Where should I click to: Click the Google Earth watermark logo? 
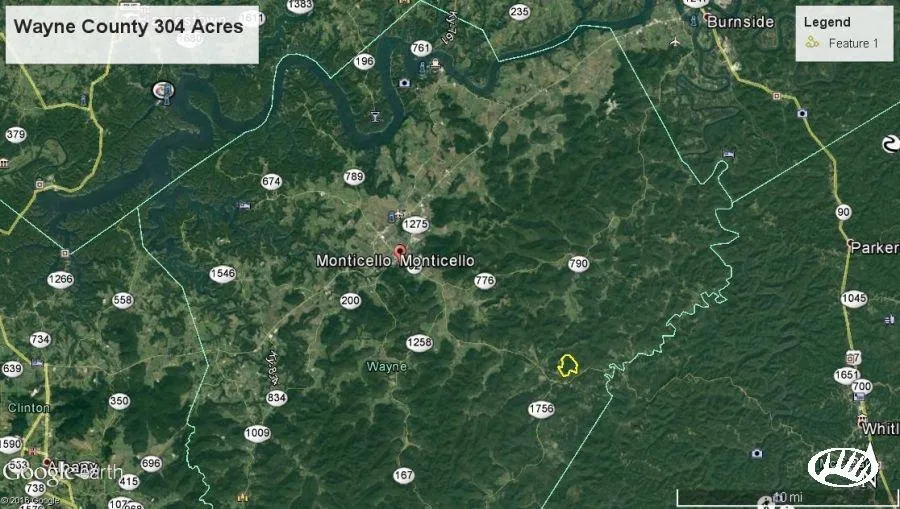62,472
